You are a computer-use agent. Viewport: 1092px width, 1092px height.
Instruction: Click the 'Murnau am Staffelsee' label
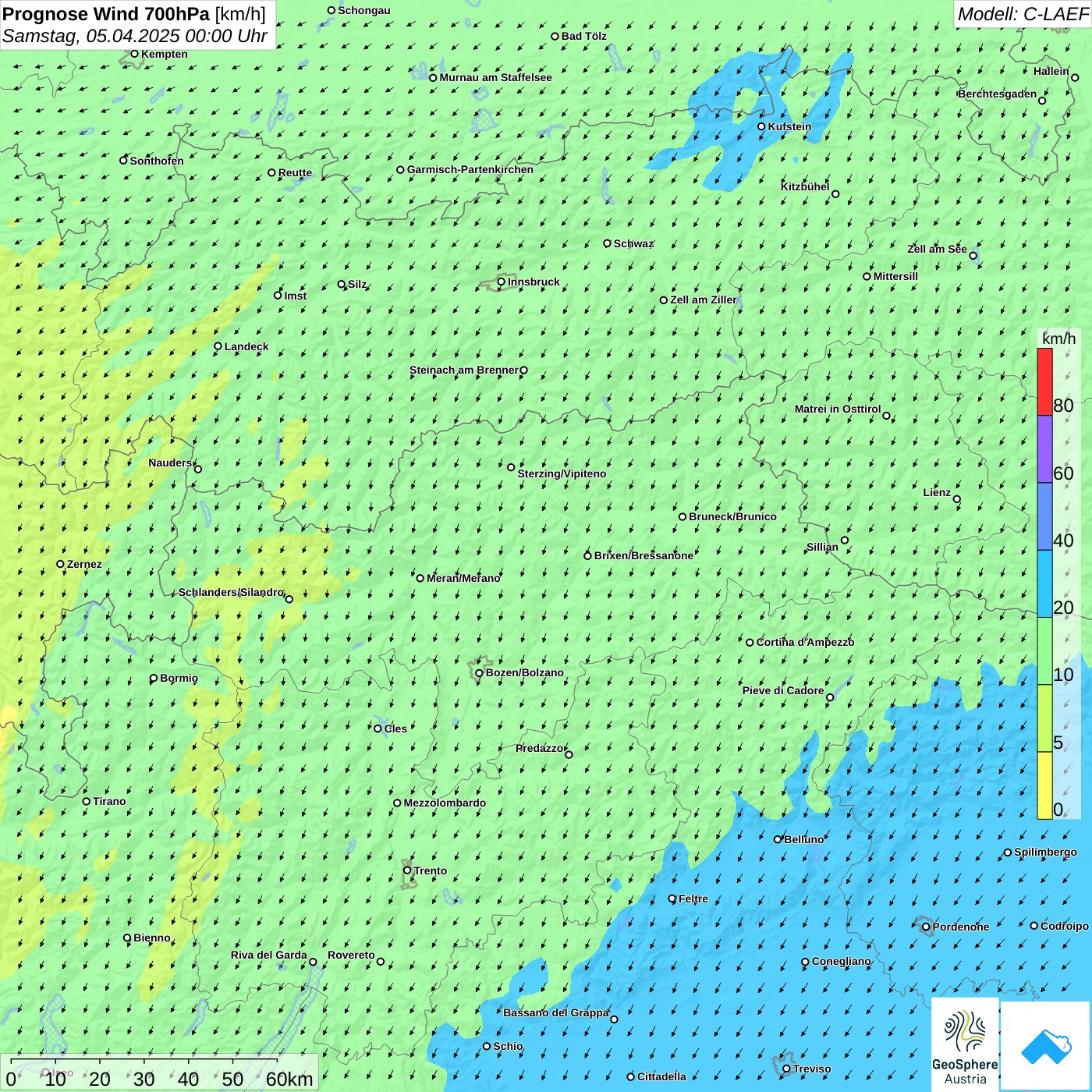point(495,77)
